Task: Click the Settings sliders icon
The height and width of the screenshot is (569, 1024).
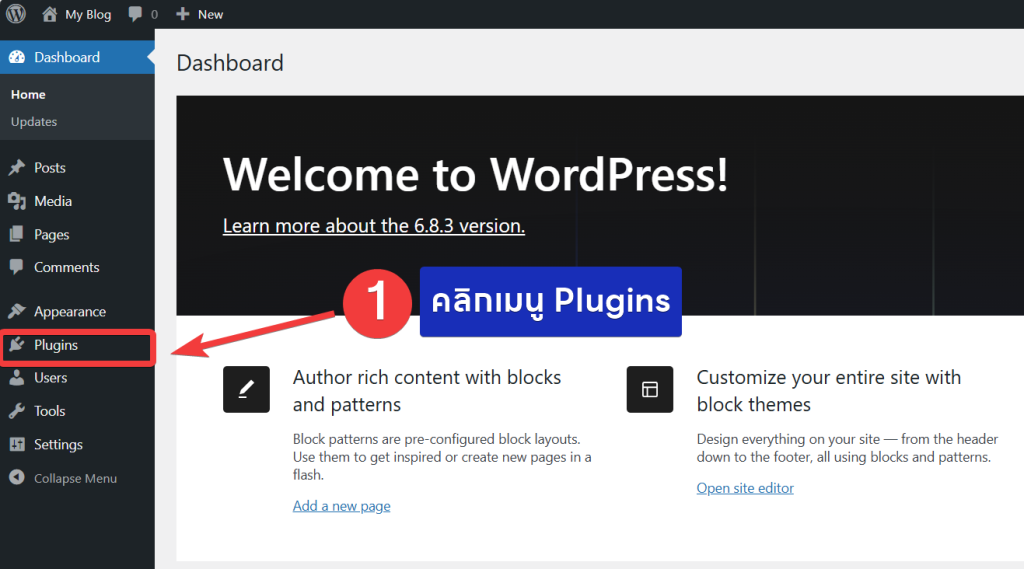Action: [x=17, y=444]
